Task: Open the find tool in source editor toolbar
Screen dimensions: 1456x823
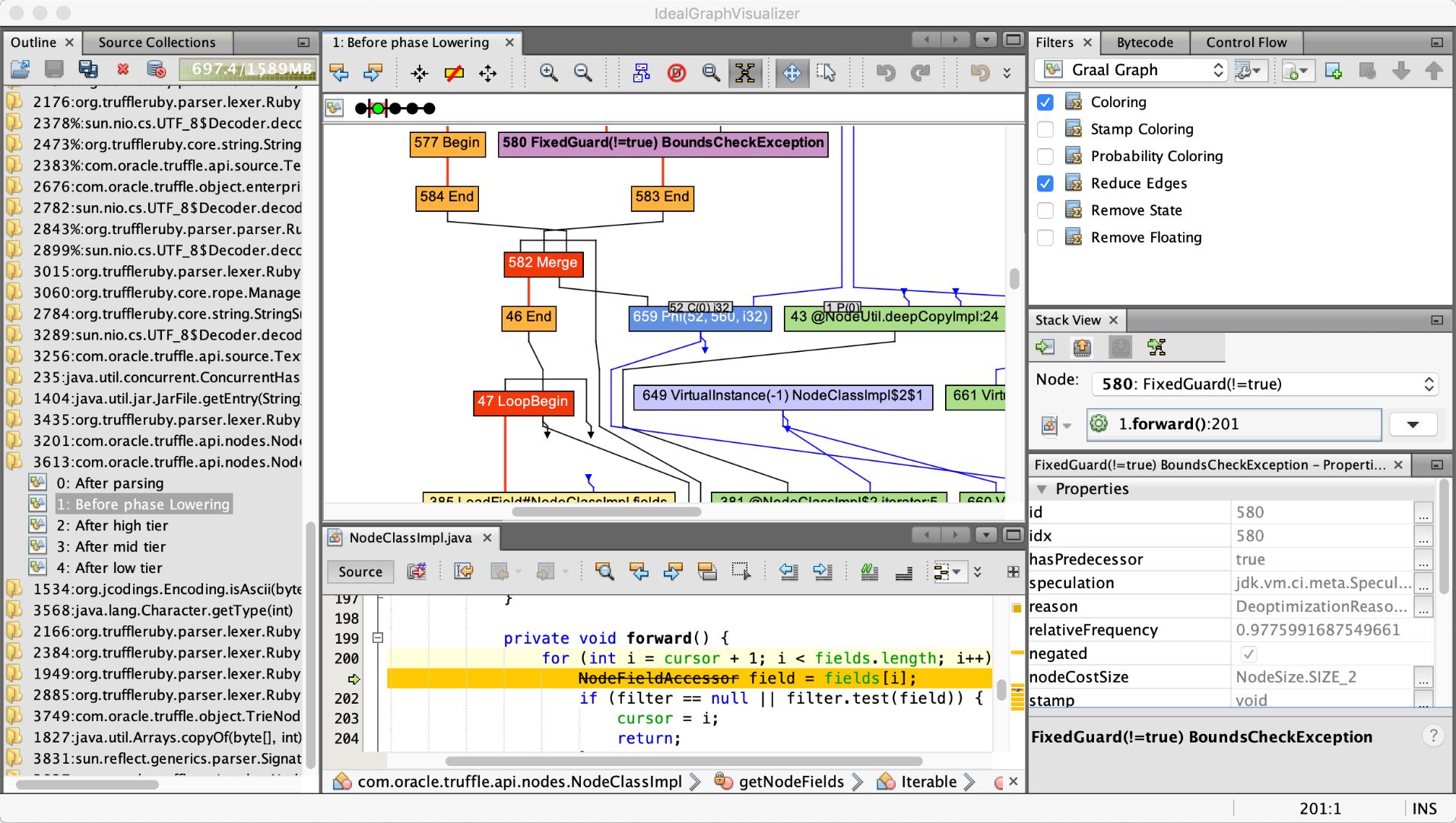Action: [604, 571]
